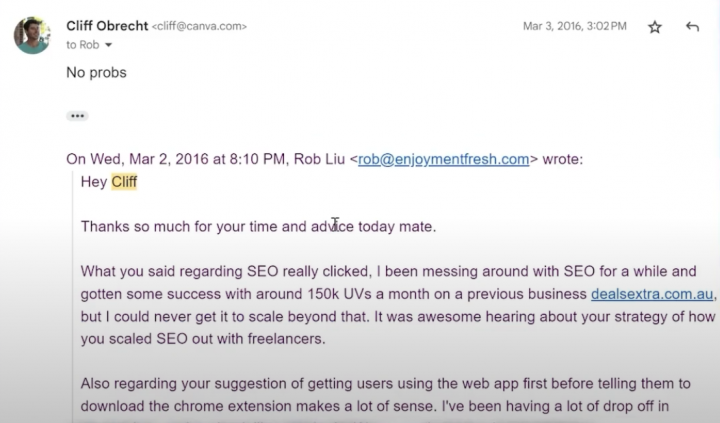Click the 'to Rob' recipient text
720x423 pixels.
83,45
